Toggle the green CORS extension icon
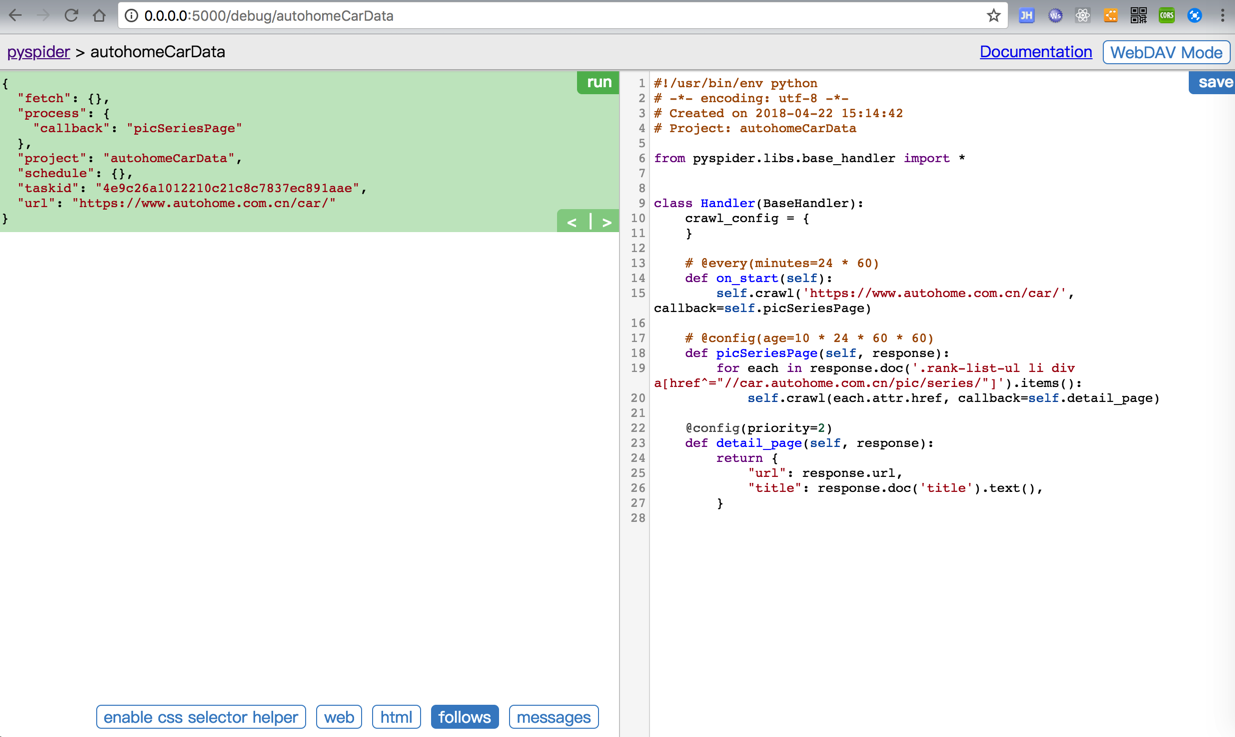 tap(1167, 15)
